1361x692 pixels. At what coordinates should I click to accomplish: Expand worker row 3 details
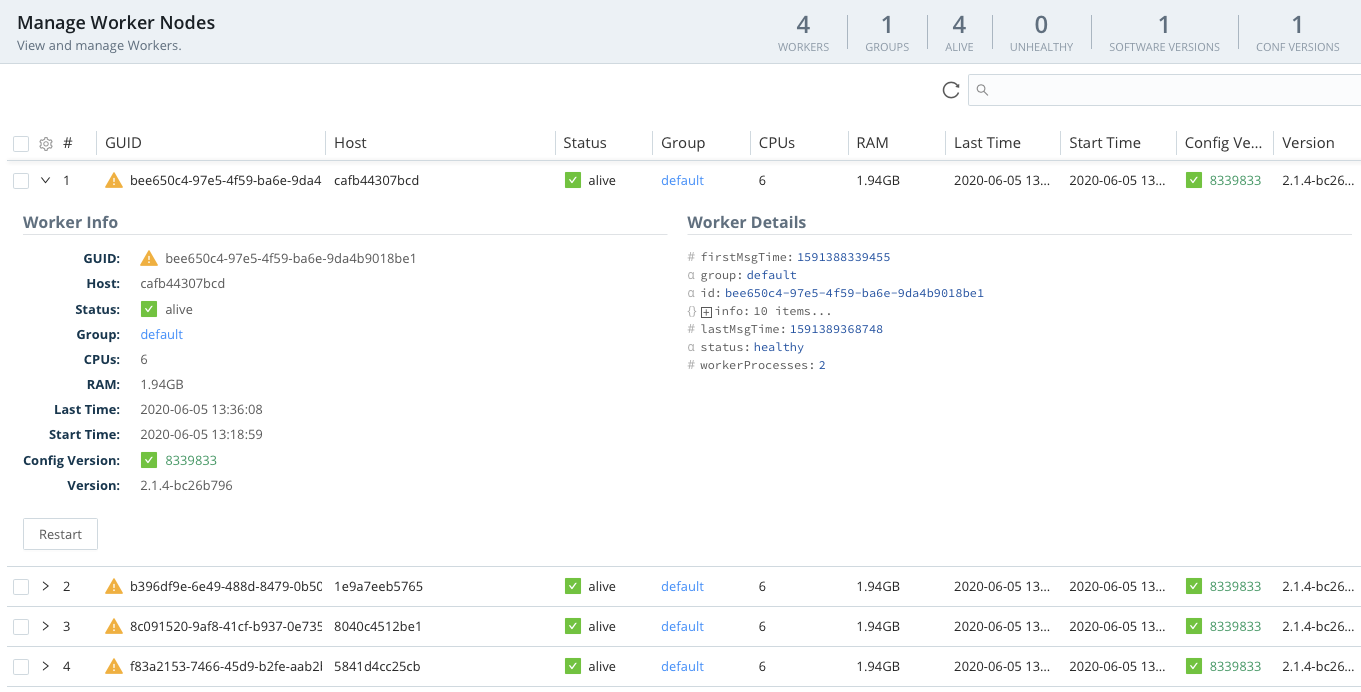click(x=45, y=627)
